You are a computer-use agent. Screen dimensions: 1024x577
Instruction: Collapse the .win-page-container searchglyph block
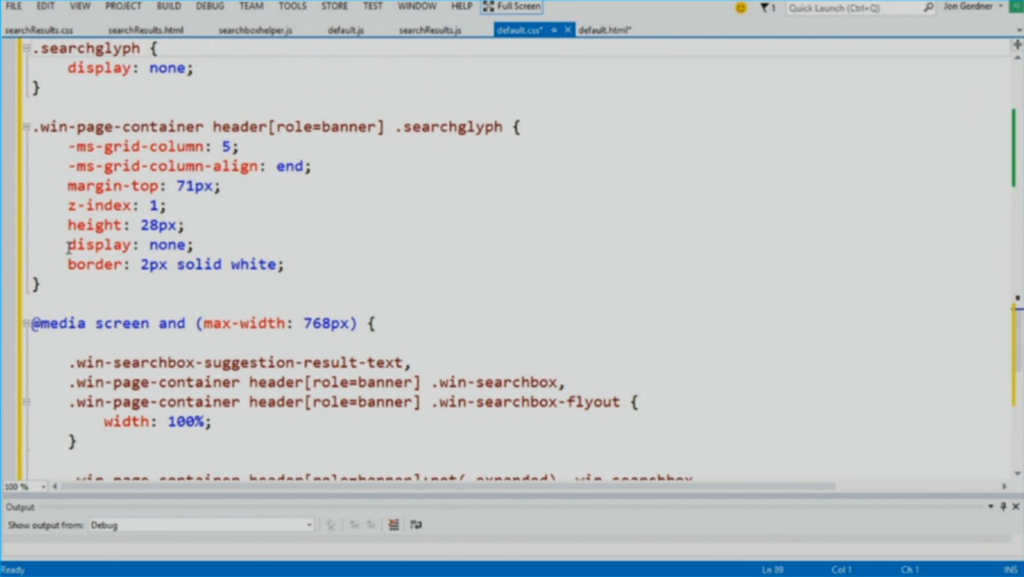pyautogui.click(x=26, y=127)
